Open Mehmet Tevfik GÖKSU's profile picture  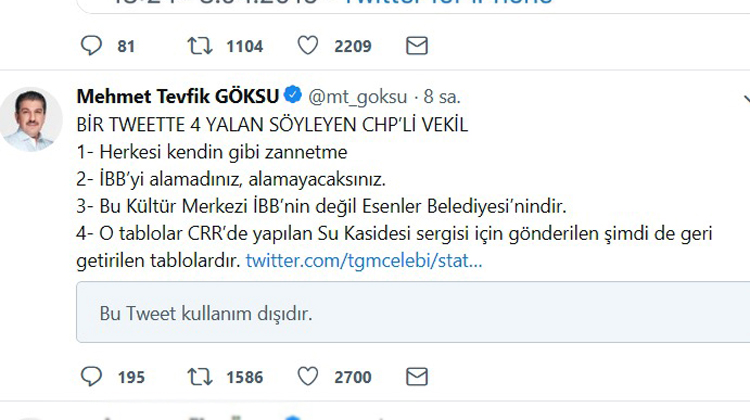click(31, 119)
